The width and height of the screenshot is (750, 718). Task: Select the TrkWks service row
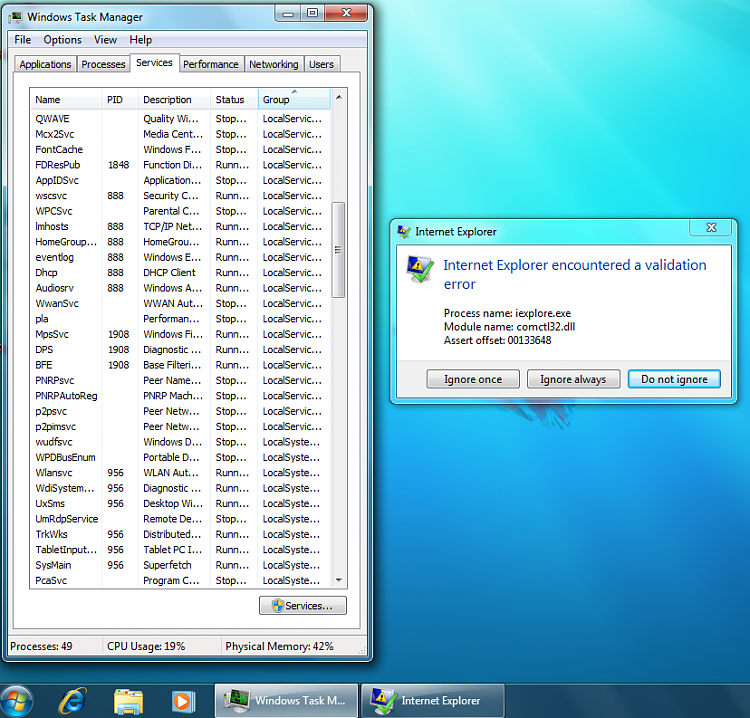(x=180, y=534)
